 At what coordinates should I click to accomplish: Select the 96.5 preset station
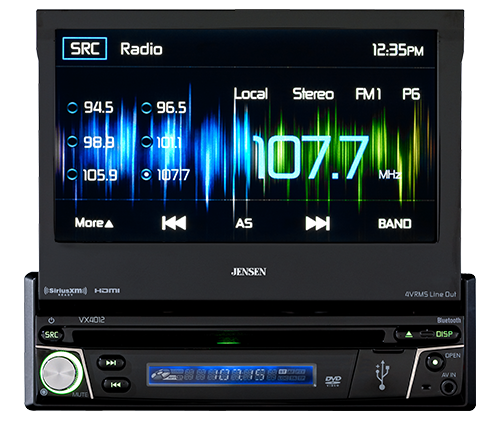point(164,108)
